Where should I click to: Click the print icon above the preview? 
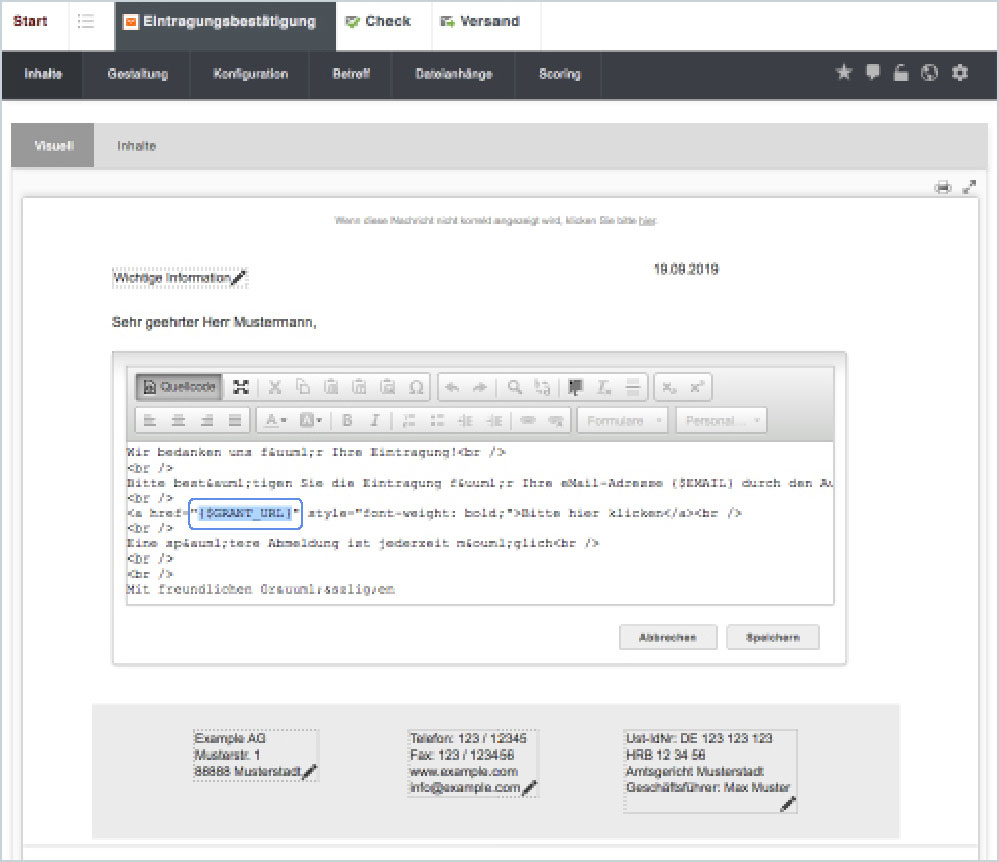942,187
